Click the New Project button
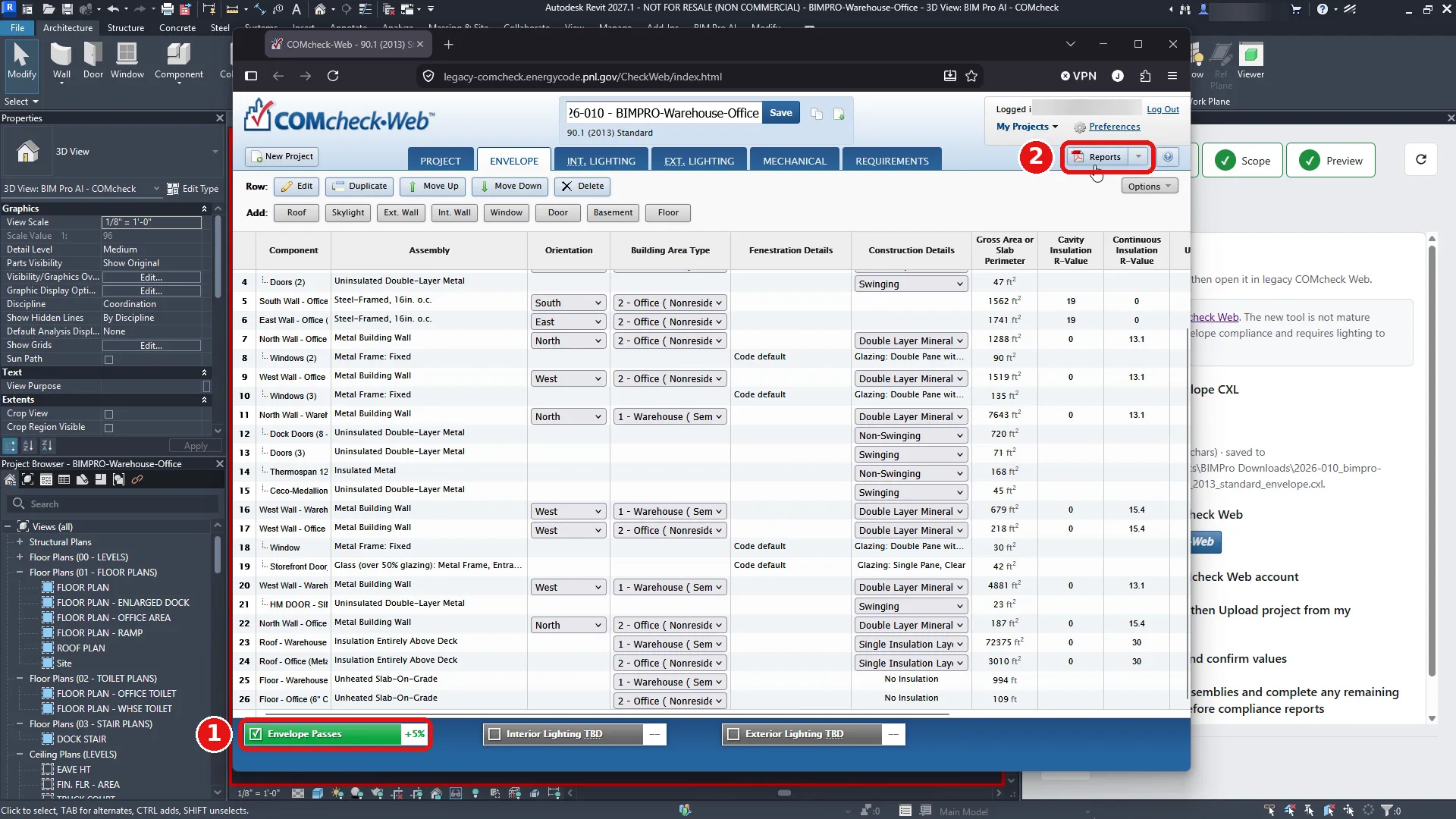 pos(281,156)
